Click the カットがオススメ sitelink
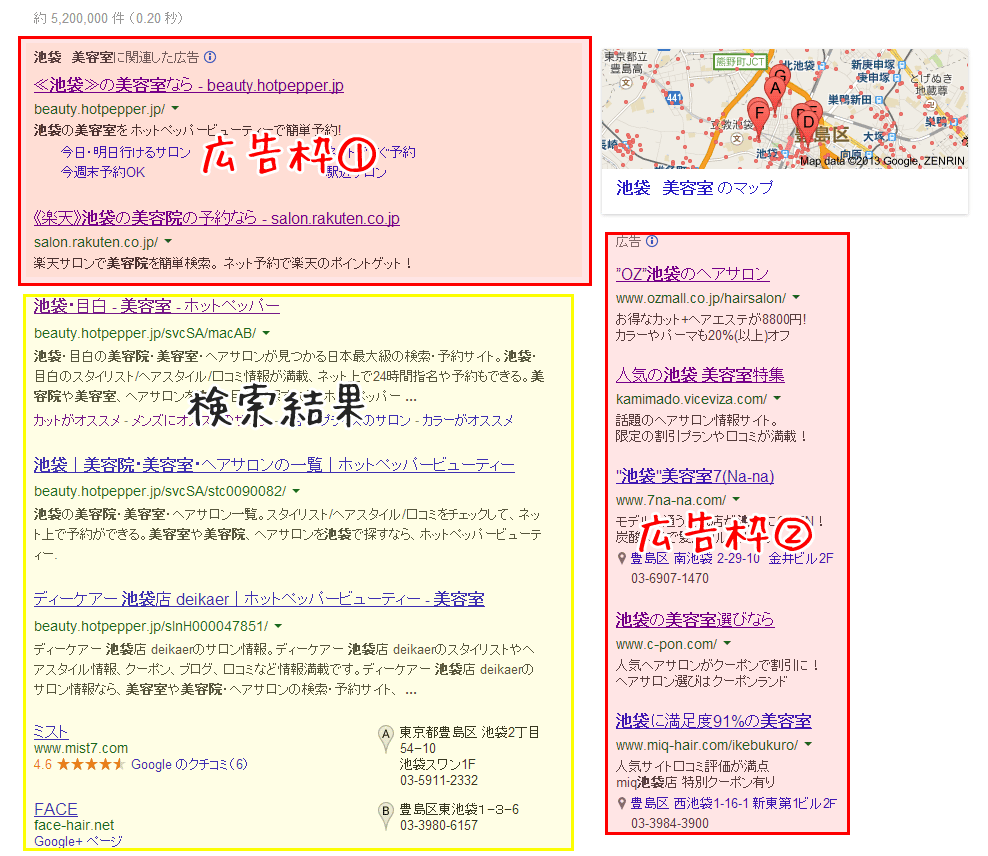The width and height of the screenshot is (988, 856). pos(77,420)
